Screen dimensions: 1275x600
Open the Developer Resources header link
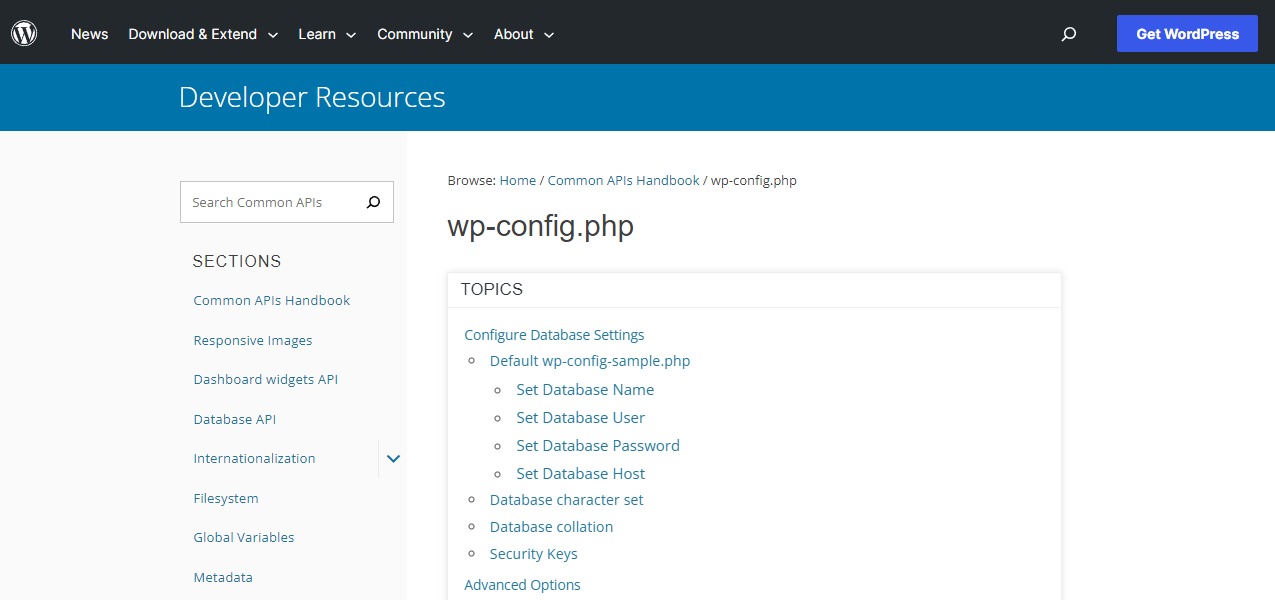coord(312,97)
